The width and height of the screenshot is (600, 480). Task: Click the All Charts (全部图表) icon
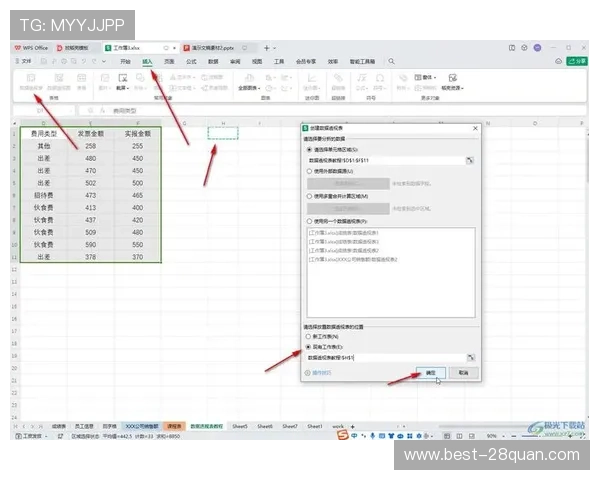[x=249, y=78]
